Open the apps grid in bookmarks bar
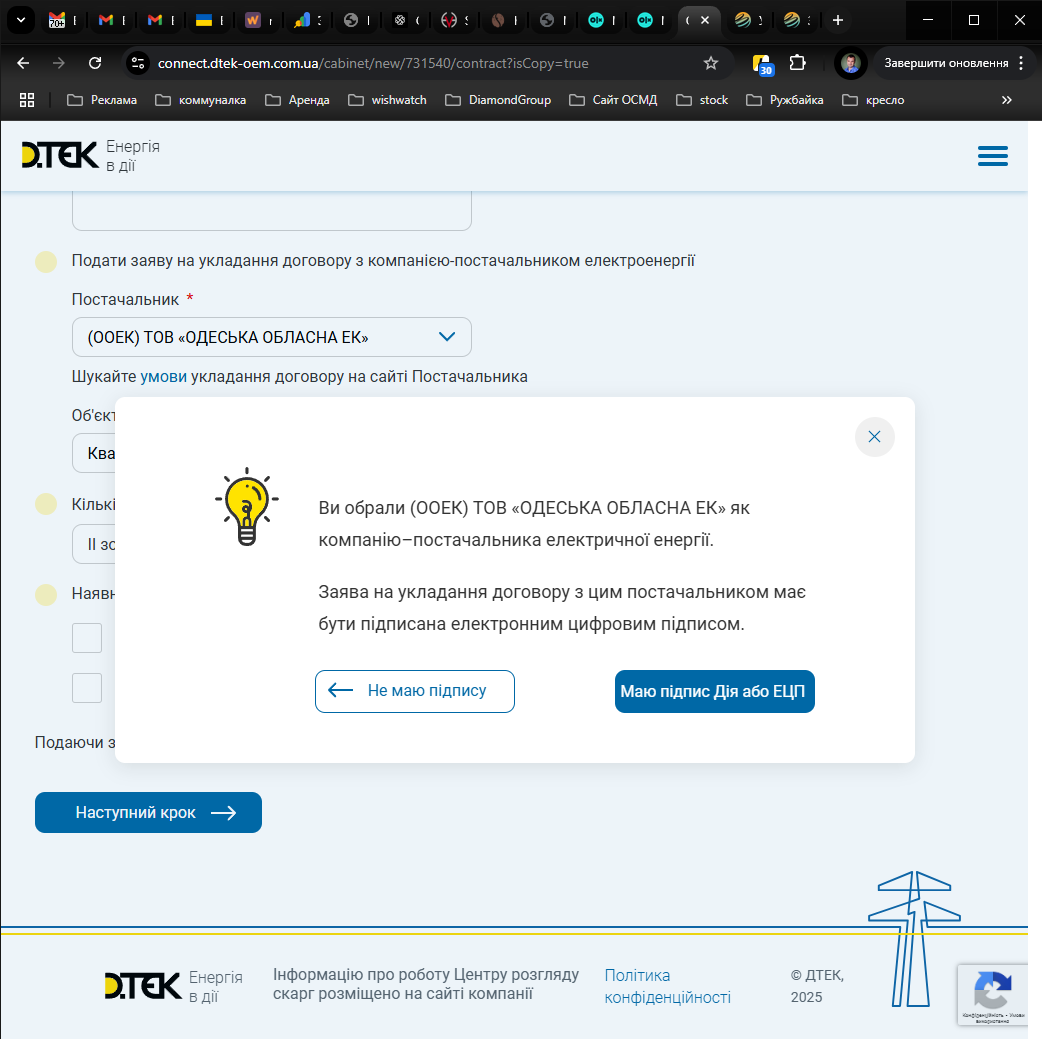This screenshot has width=1042, height=1039. [x=27, y=100]
